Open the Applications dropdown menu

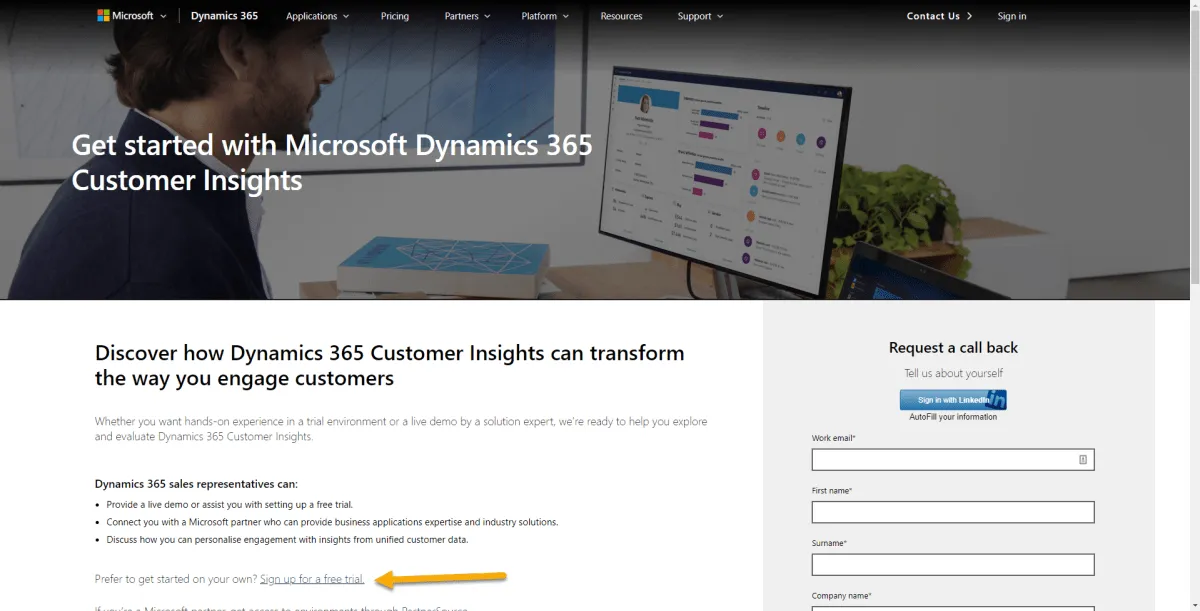317,16
